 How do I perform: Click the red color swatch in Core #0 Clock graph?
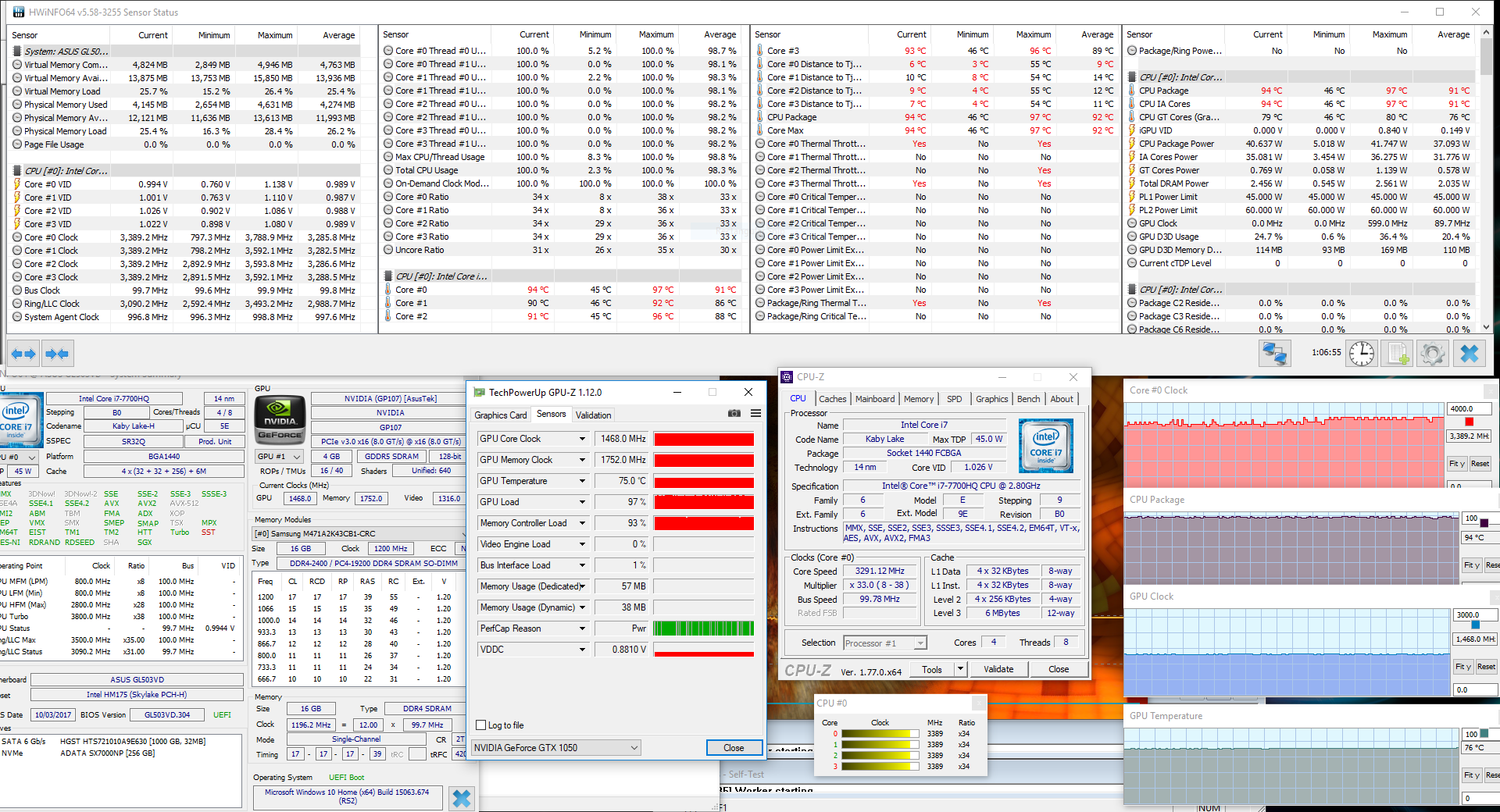[1470, 422]
